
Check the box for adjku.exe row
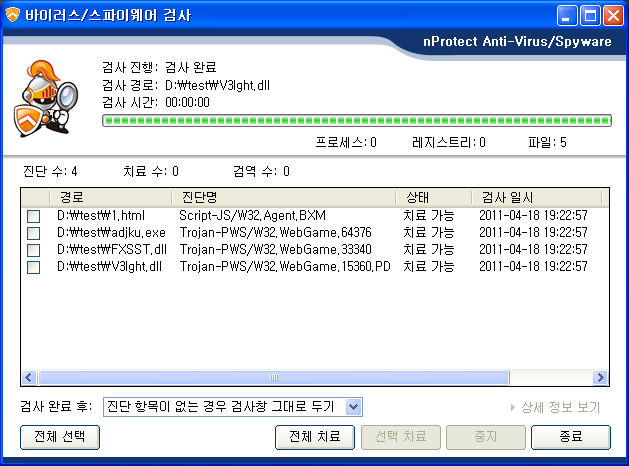[34, 233]
